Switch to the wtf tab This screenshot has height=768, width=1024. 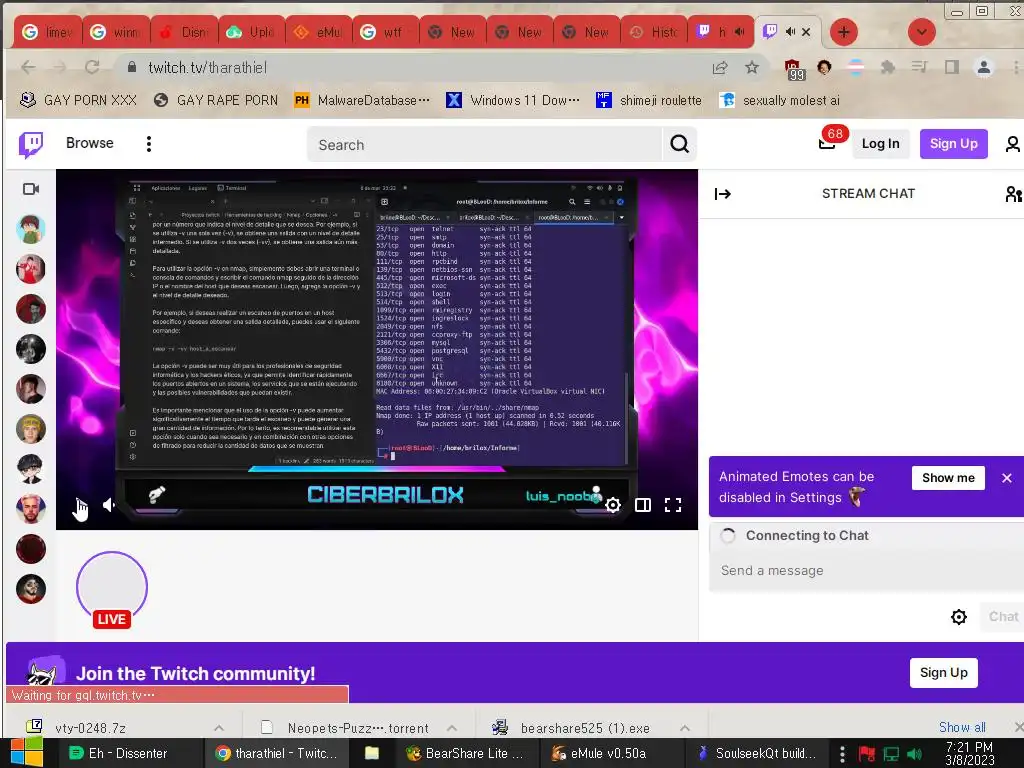pos(385,32)
